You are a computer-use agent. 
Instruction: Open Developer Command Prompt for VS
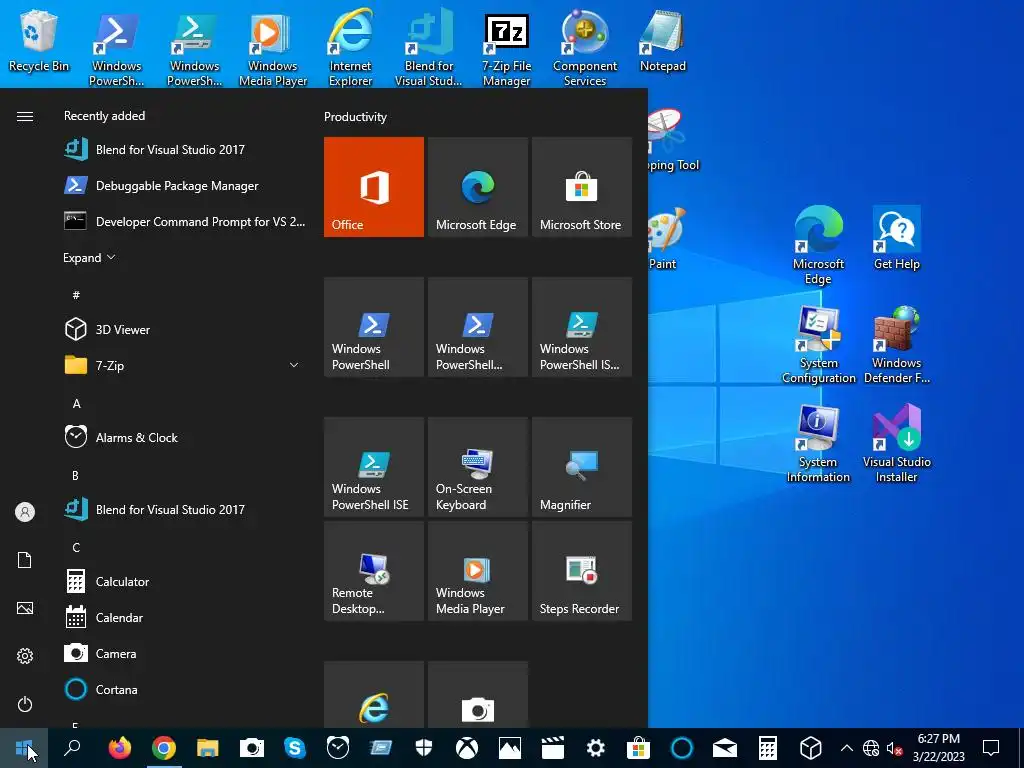(184, 221)
